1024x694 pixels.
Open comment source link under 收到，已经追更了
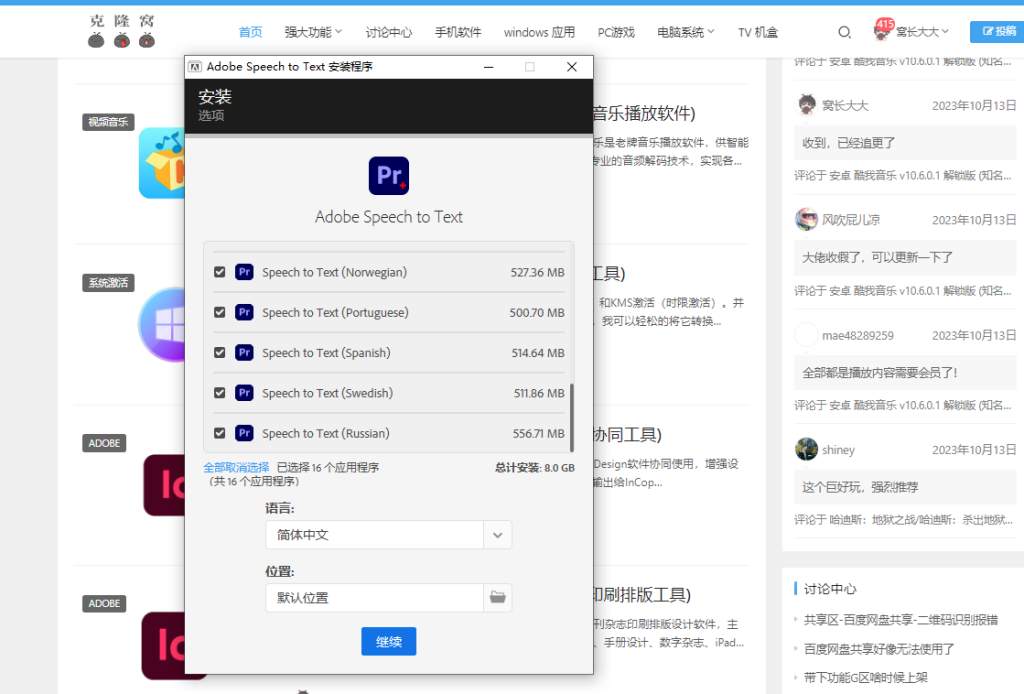point(903,176)
